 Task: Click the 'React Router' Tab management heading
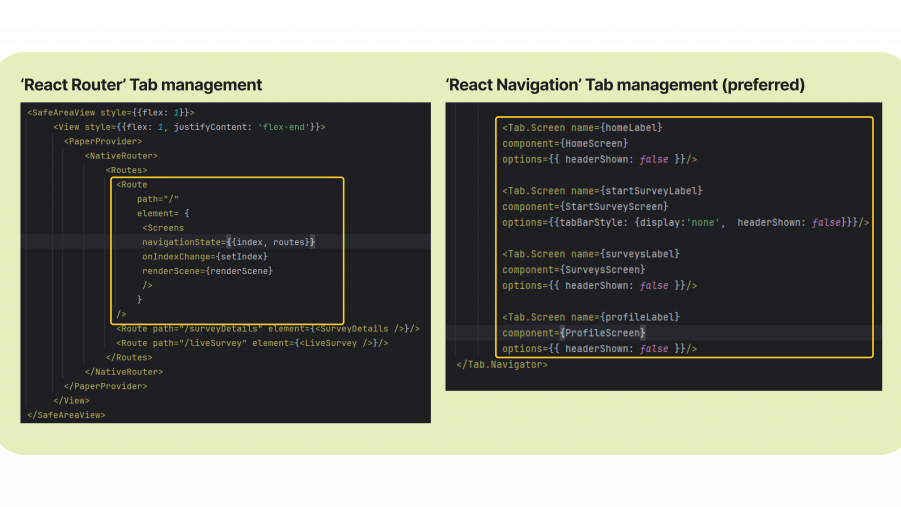coord(141,85)
